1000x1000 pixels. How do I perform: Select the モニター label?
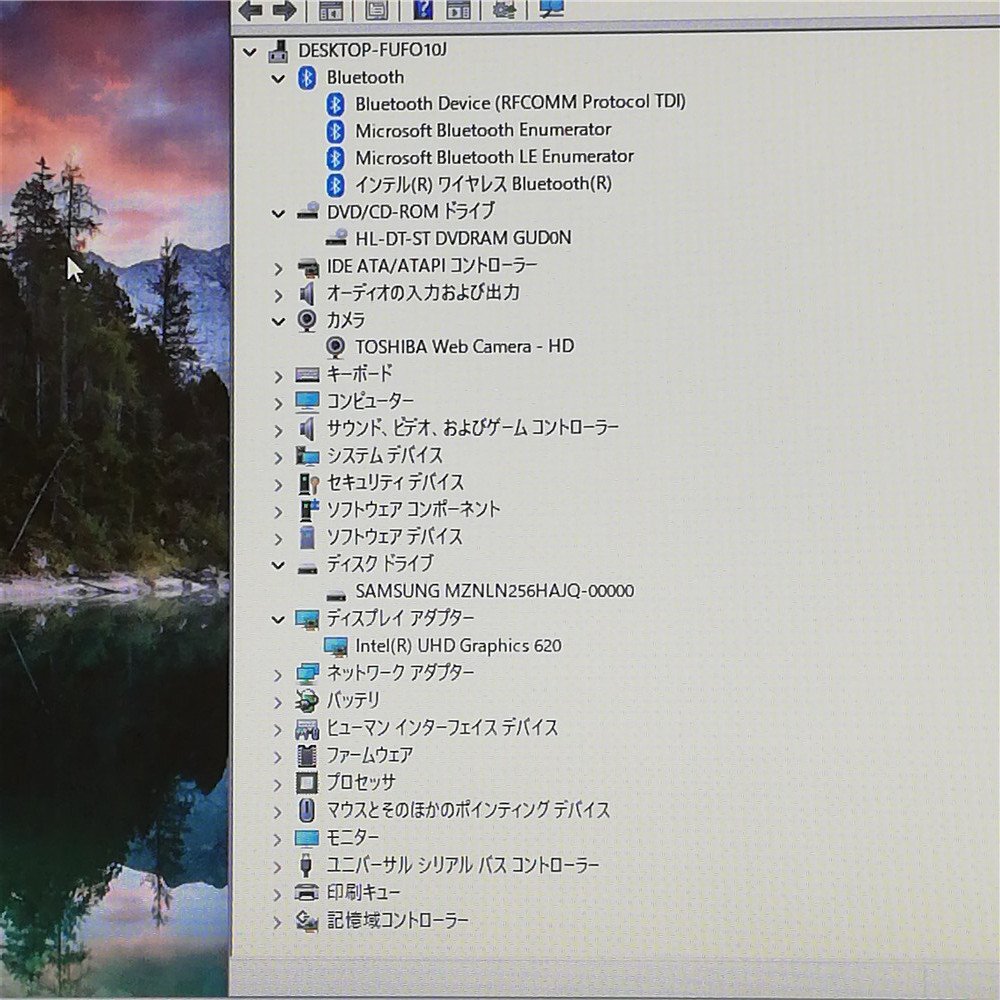pos(352,837)
